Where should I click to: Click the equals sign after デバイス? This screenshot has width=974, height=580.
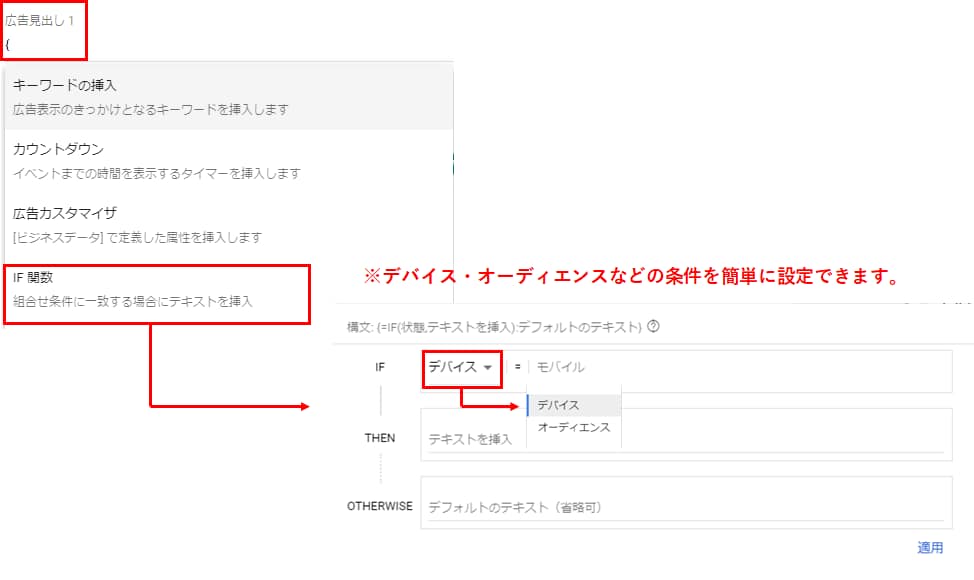tap(518, 368)
